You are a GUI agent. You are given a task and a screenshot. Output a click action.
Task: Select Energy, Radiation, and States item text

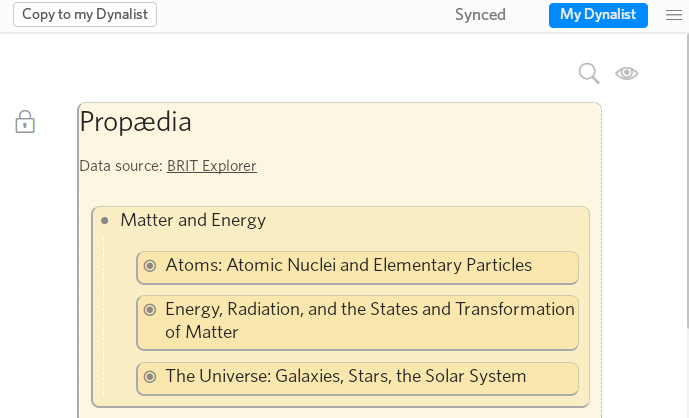pyautogui.click(x=370, y=320)
